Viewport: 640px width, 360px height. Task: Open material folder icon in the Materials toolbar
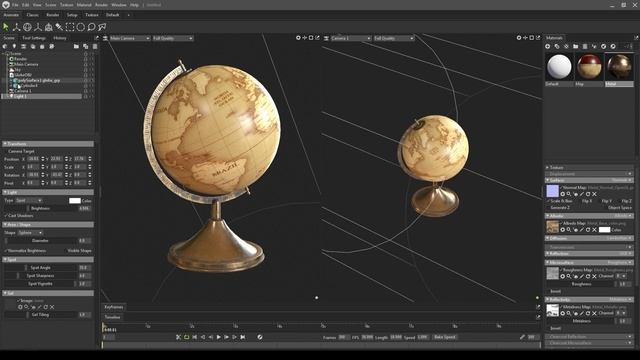coord(576,47)
